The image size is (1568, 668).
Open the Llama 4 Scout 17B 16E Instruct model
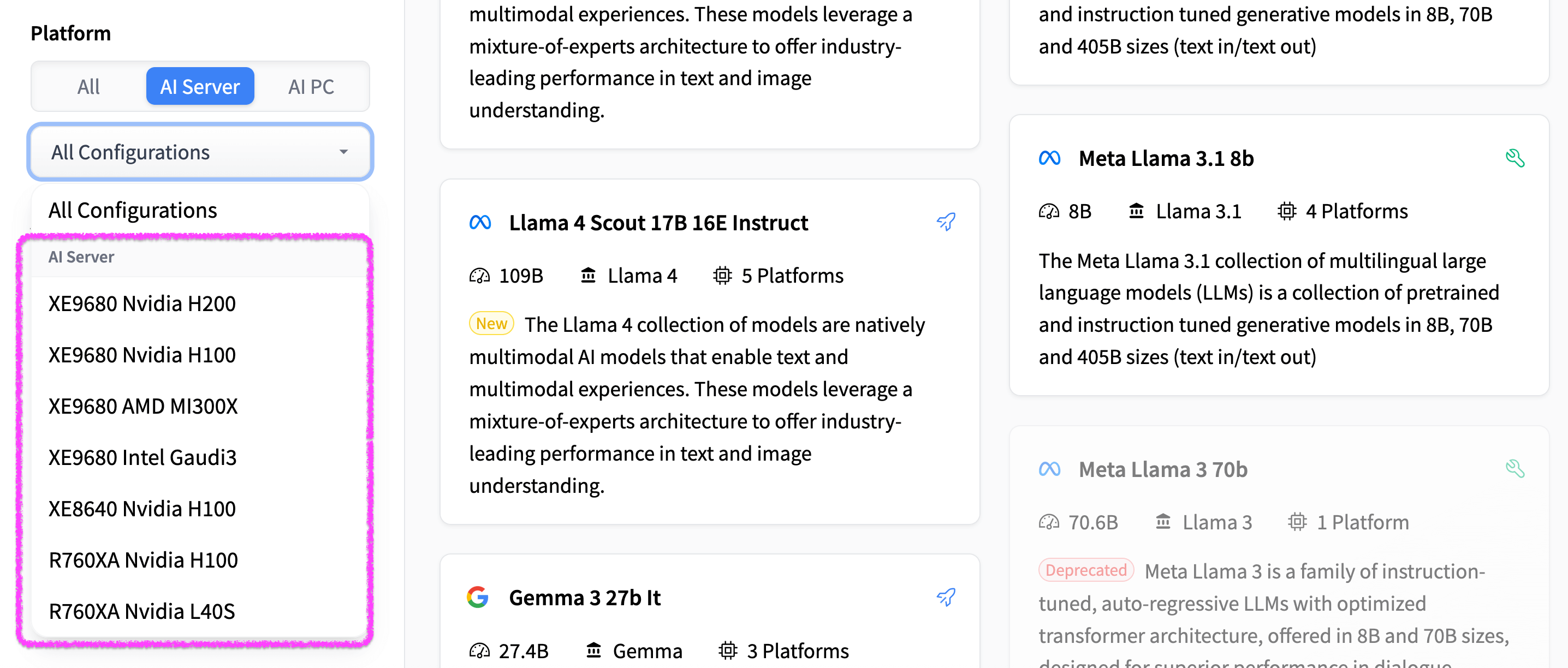coord(658,223)
